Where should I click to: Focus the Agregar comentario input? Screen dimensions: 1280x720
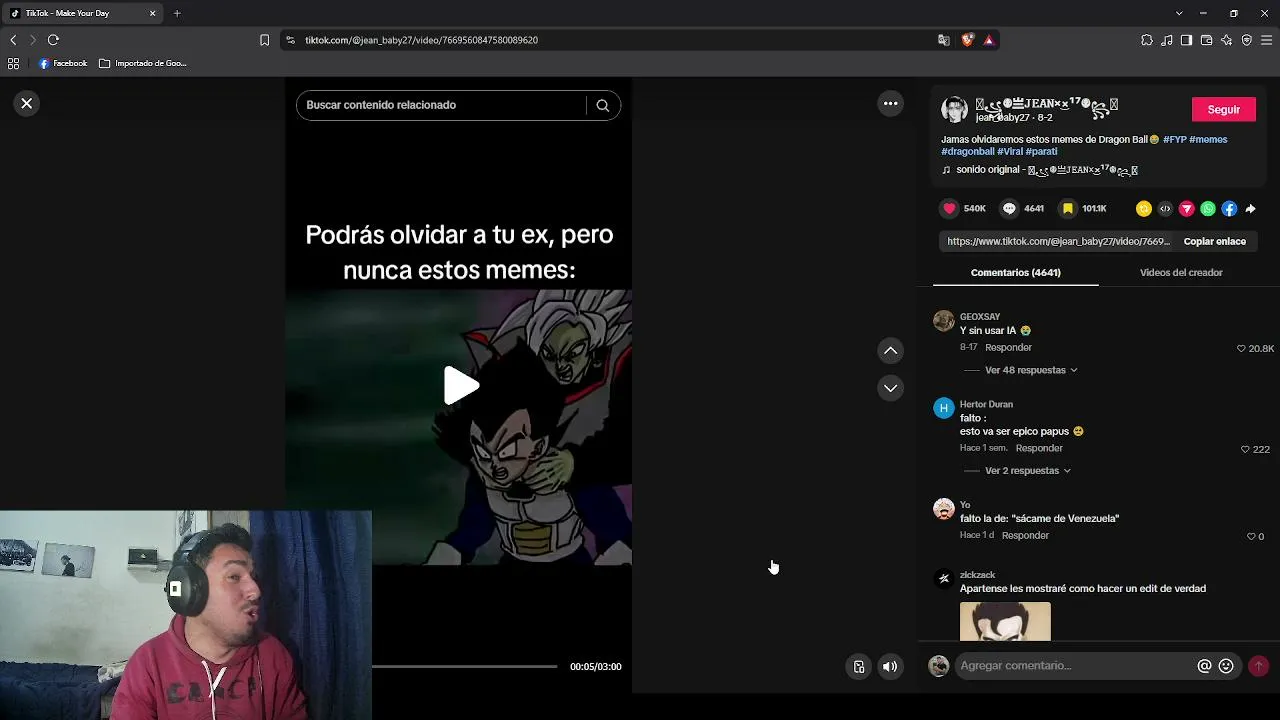[1075, 666]
